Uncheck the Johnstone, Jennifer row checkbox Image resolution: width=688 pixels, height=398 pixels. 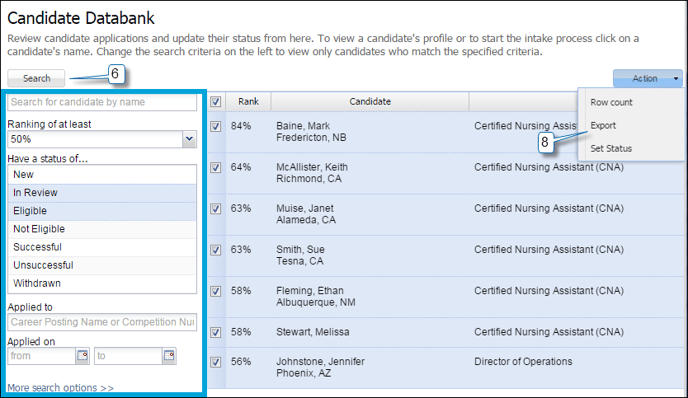coord(215,362)
